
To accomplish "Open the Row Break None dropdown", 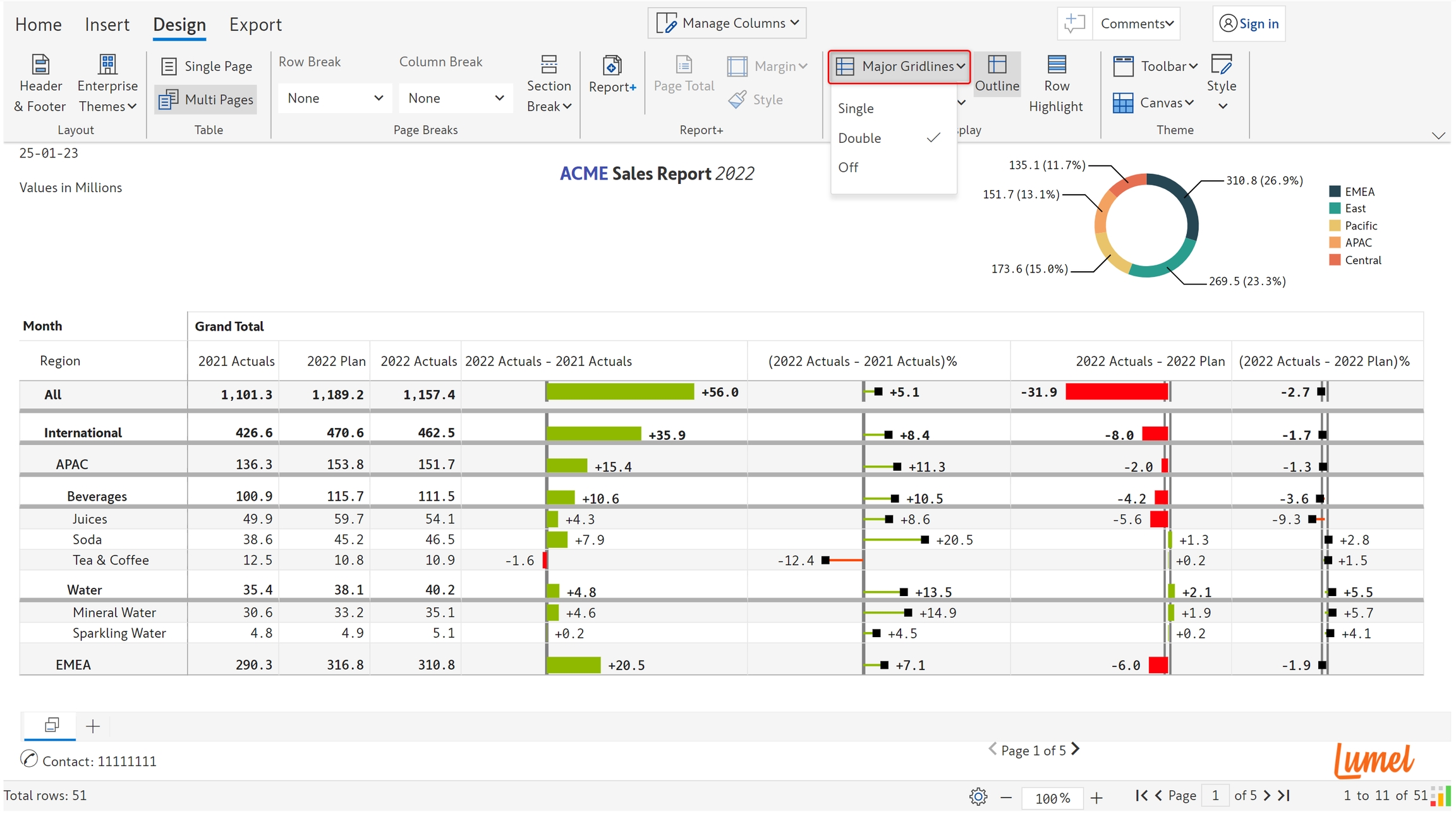I will click(334, 99).
